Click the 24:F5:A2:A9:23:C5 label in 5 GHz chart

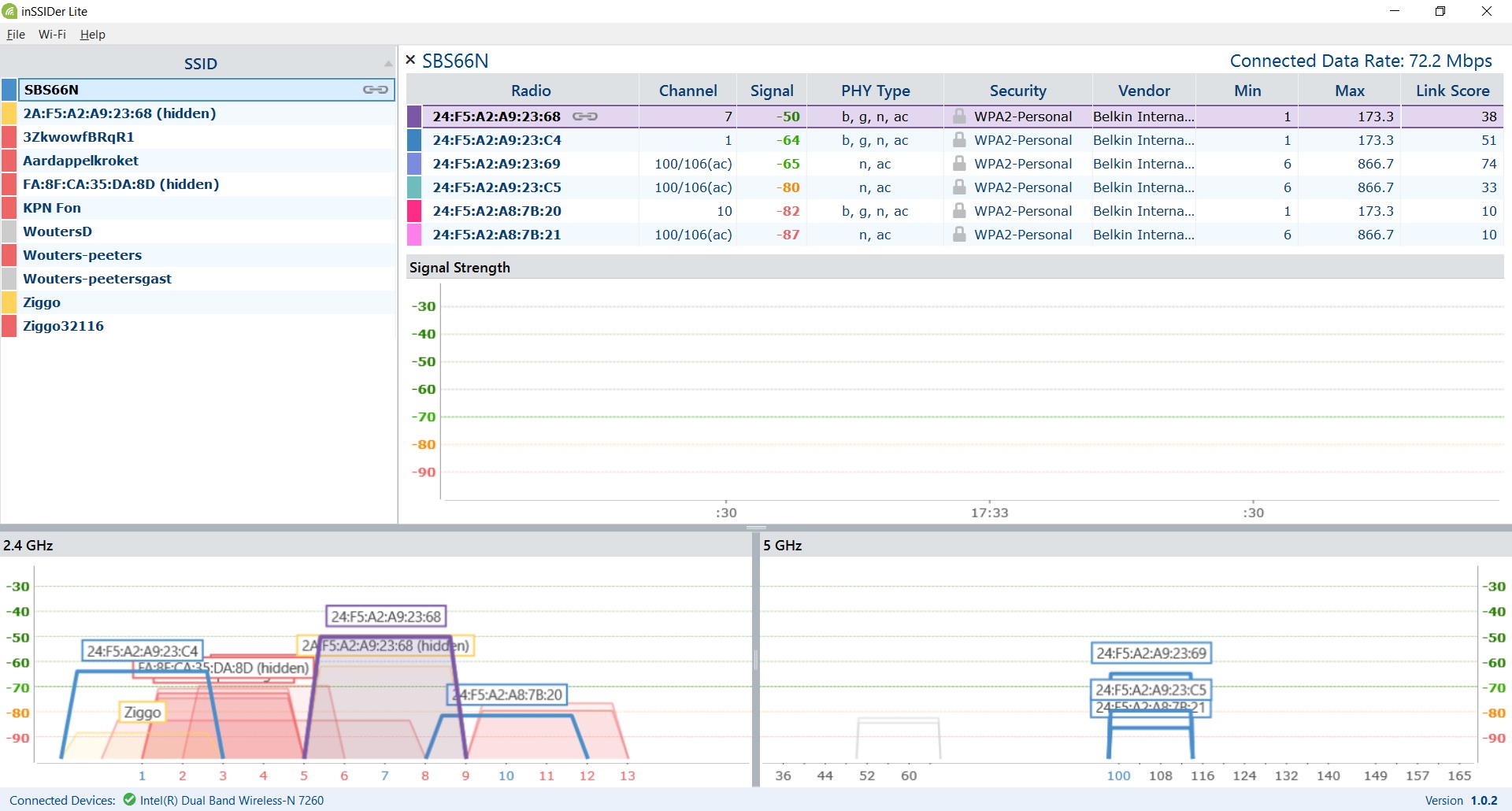1151,690
